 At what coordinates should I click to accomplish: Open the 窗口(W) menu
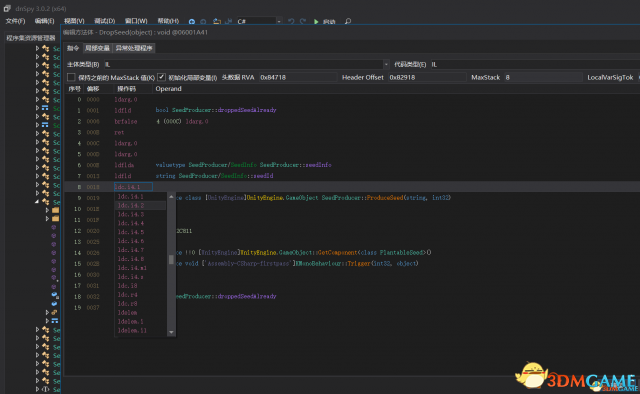tap(136, 21)
